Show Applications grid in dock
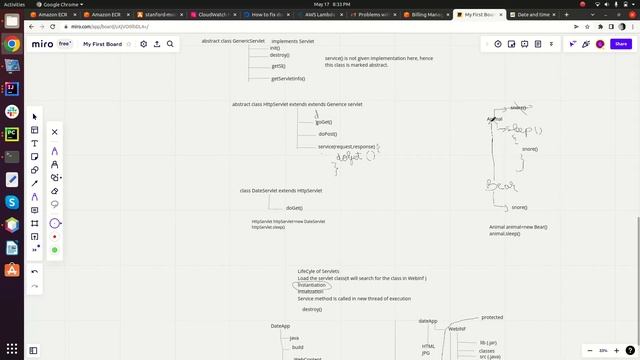This screenshot has width=640, height=360. pos(12,349)
